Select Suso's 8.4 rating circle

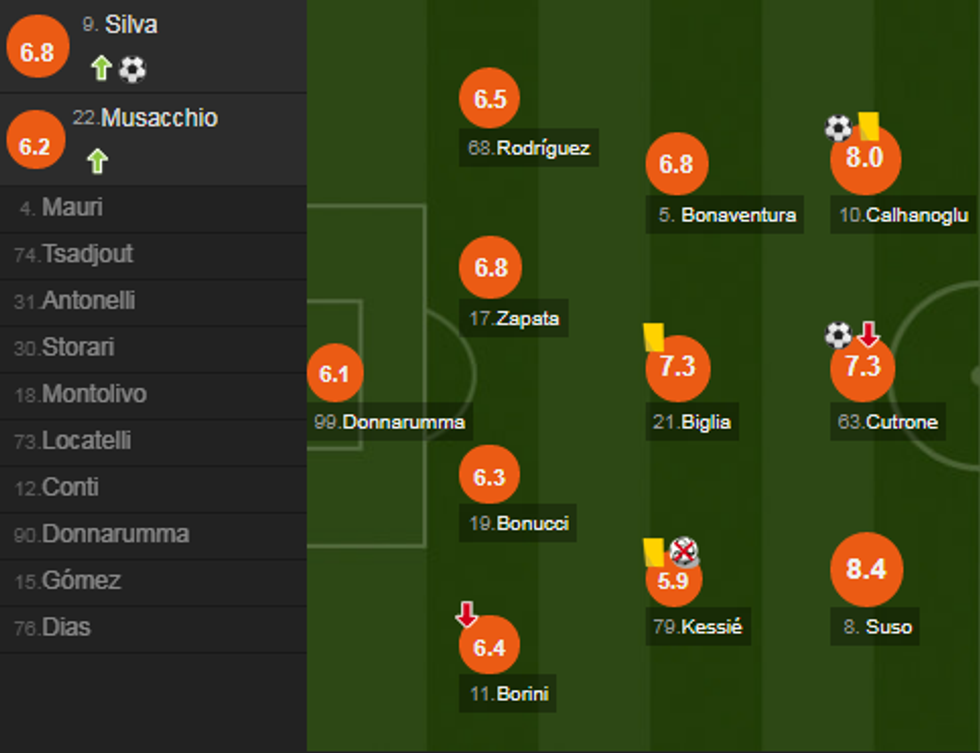point(866,569)
